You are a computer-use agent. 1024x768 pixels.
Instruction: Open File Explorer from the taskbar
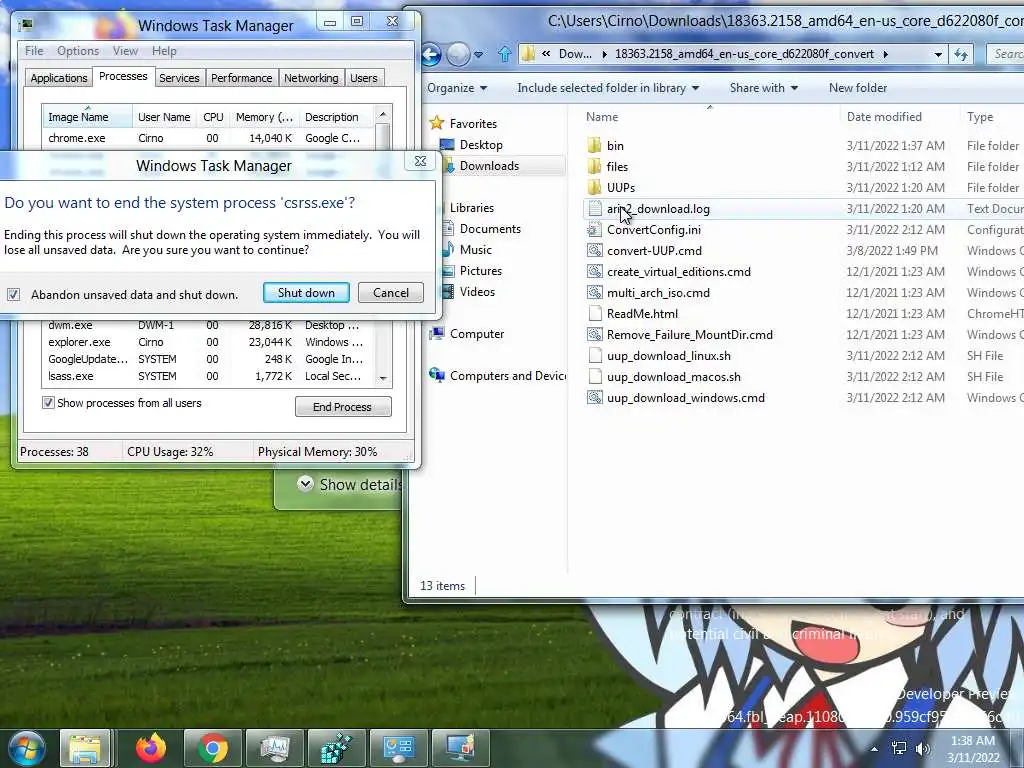click(85, 748)
